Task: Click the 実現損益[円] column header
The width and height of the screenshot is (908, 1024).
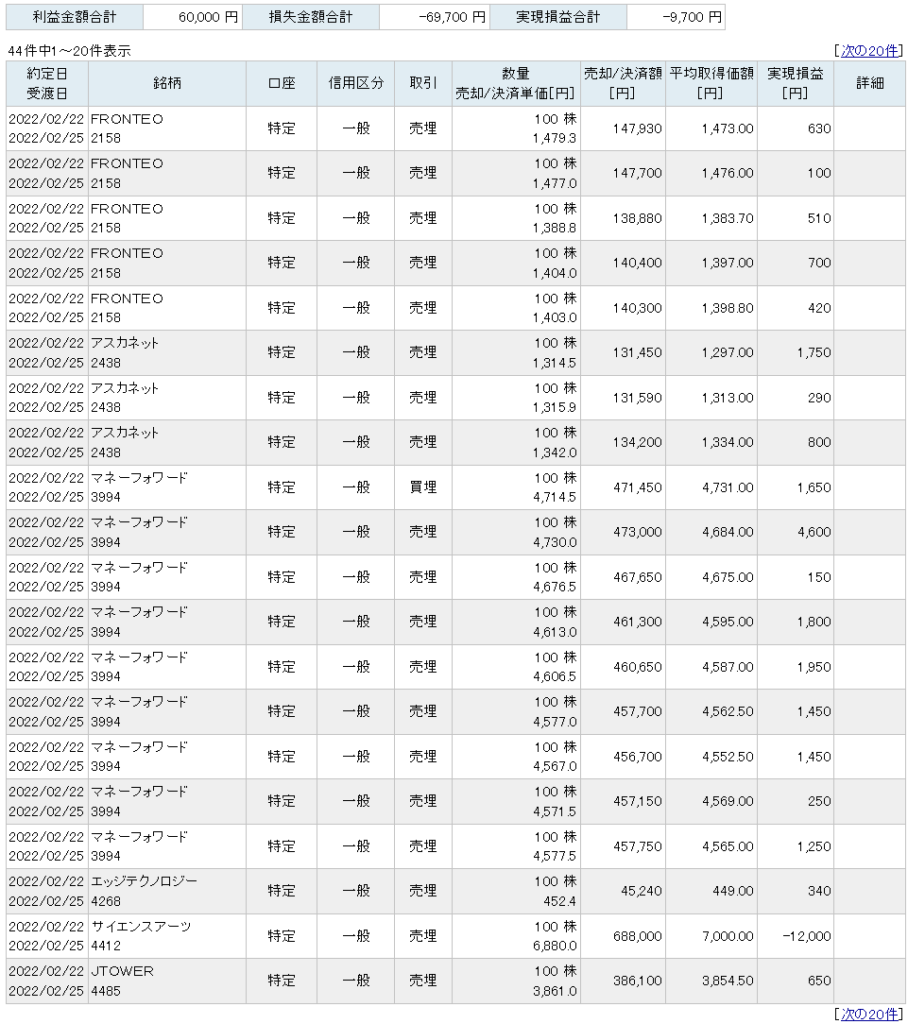Action: point(795,84)
